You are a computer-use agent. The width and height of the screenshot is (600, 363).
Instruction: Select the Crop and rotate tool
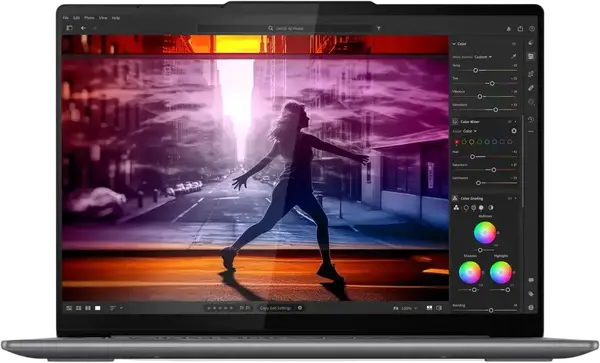pyautogui.click(x=531, y=74)
